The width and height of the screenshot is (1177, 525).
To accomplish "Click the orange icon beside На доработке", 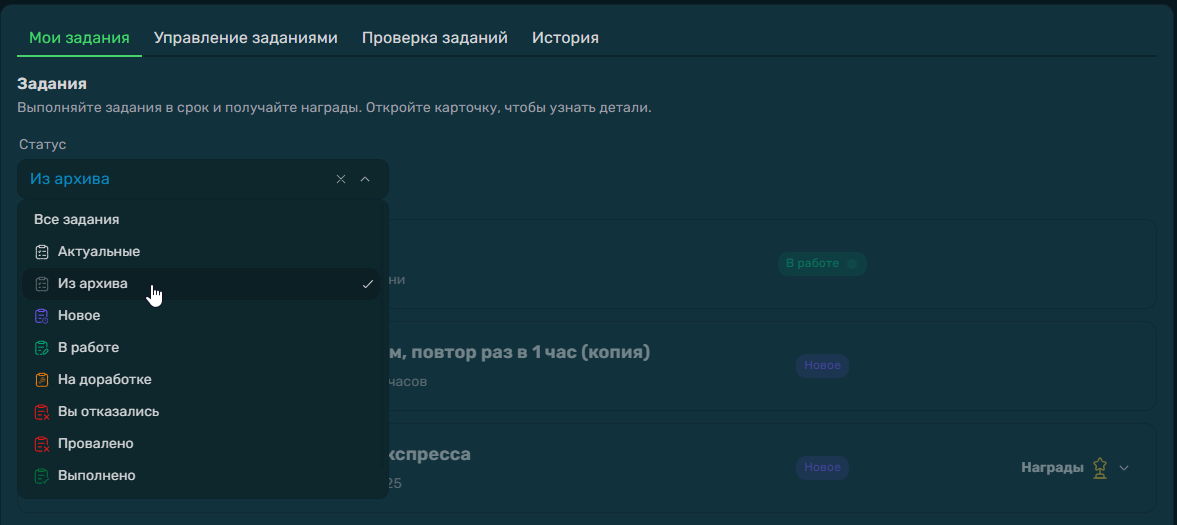I will pyautogui.click(x=41, y=380).
